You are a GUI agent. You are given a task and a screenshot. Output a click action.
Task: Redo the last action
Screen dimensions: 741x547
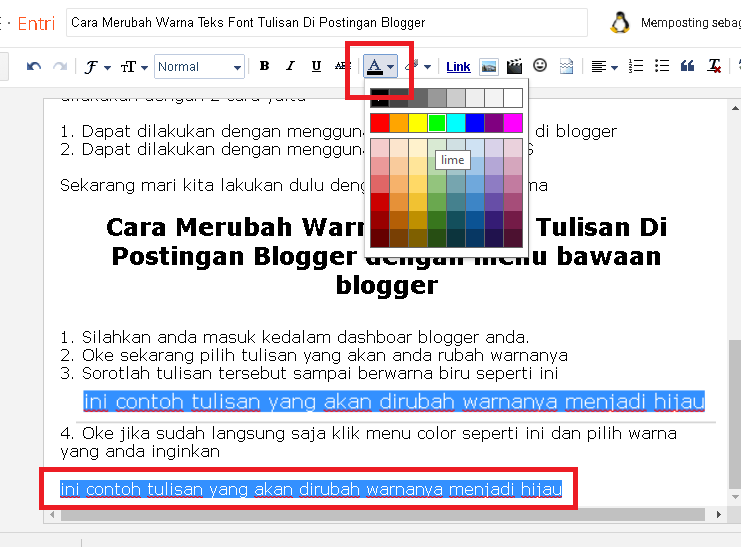[60, 67]
